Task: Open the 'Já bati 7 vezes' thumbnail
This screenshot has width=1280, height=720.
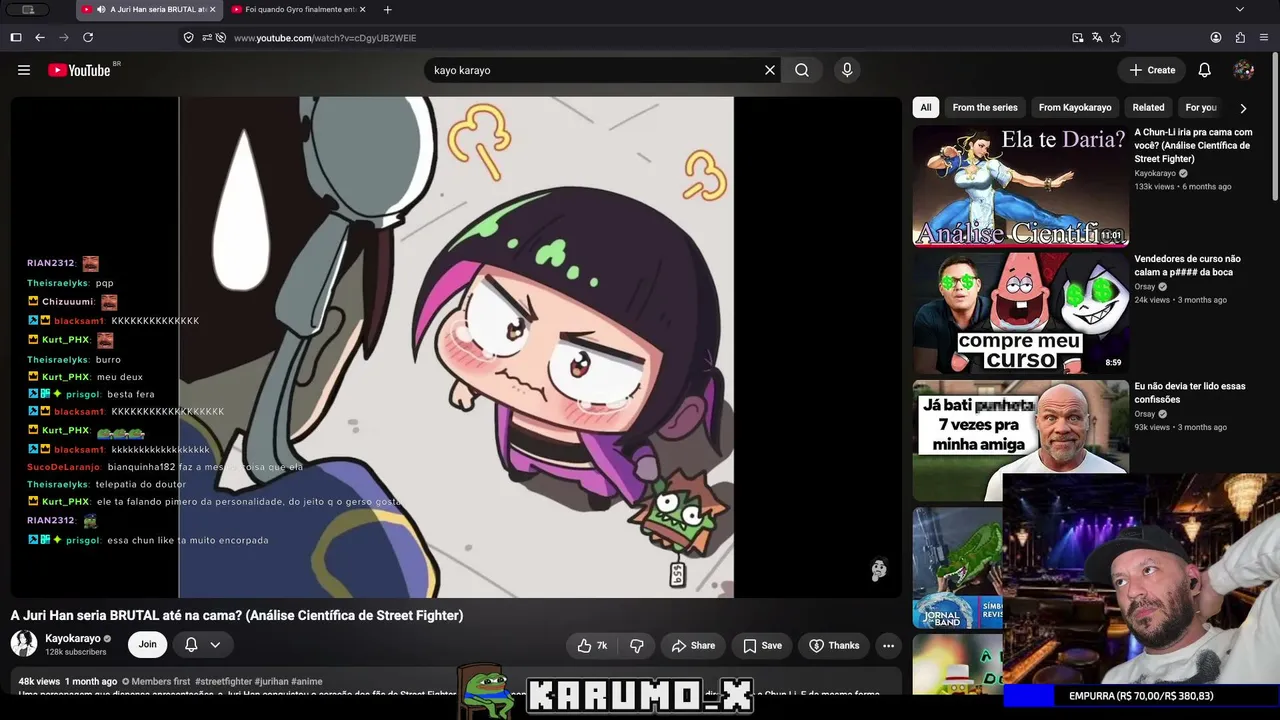Action: pyautogui.click(x=1020, y=439)
